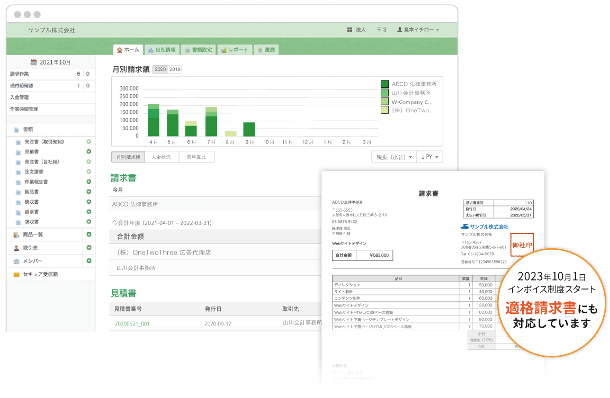Click the メンバー icon in sidebar

(x=16, y=261)
